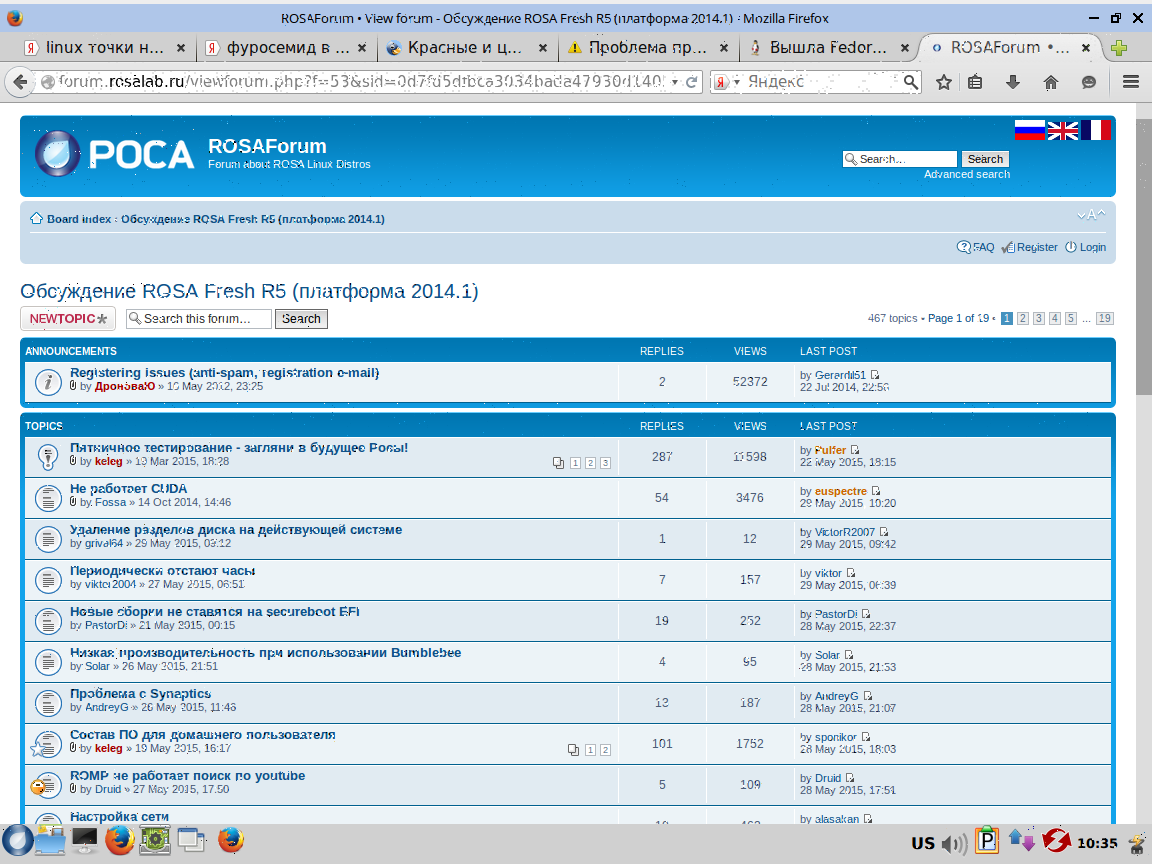The image size is (1152, 864).
Task: Bookmark this page with star icon
Action: click(943, 82)
